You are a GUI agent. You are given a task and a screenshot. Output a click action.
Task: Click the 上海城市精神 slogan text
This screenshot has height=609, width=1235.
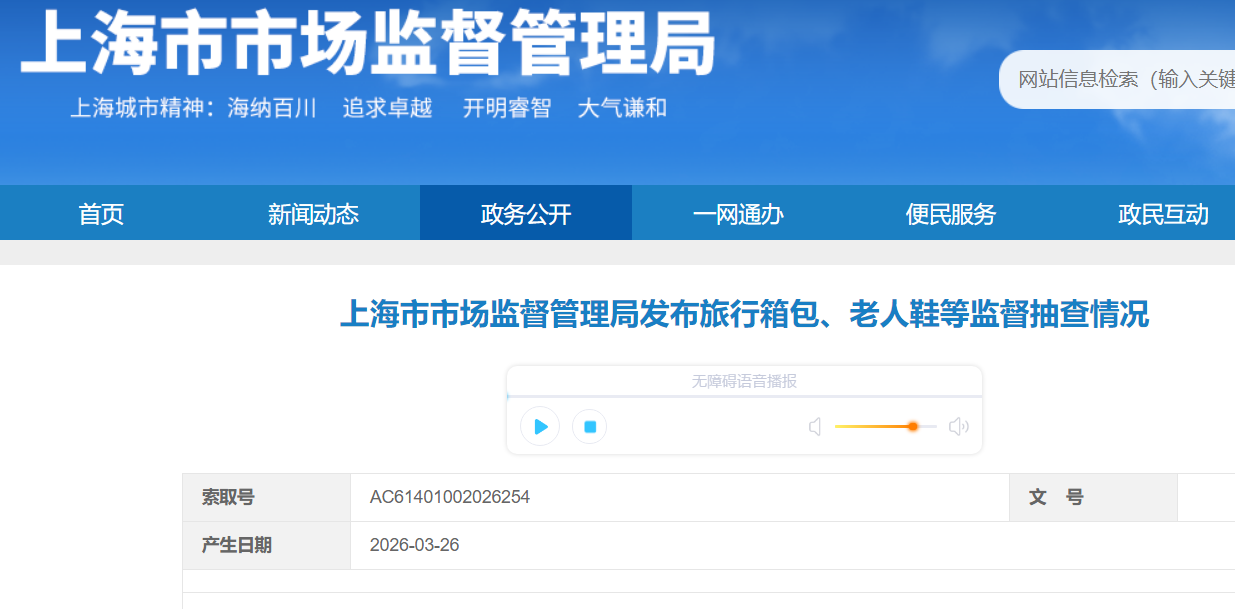pyautogui.click(x=368, y=108)
